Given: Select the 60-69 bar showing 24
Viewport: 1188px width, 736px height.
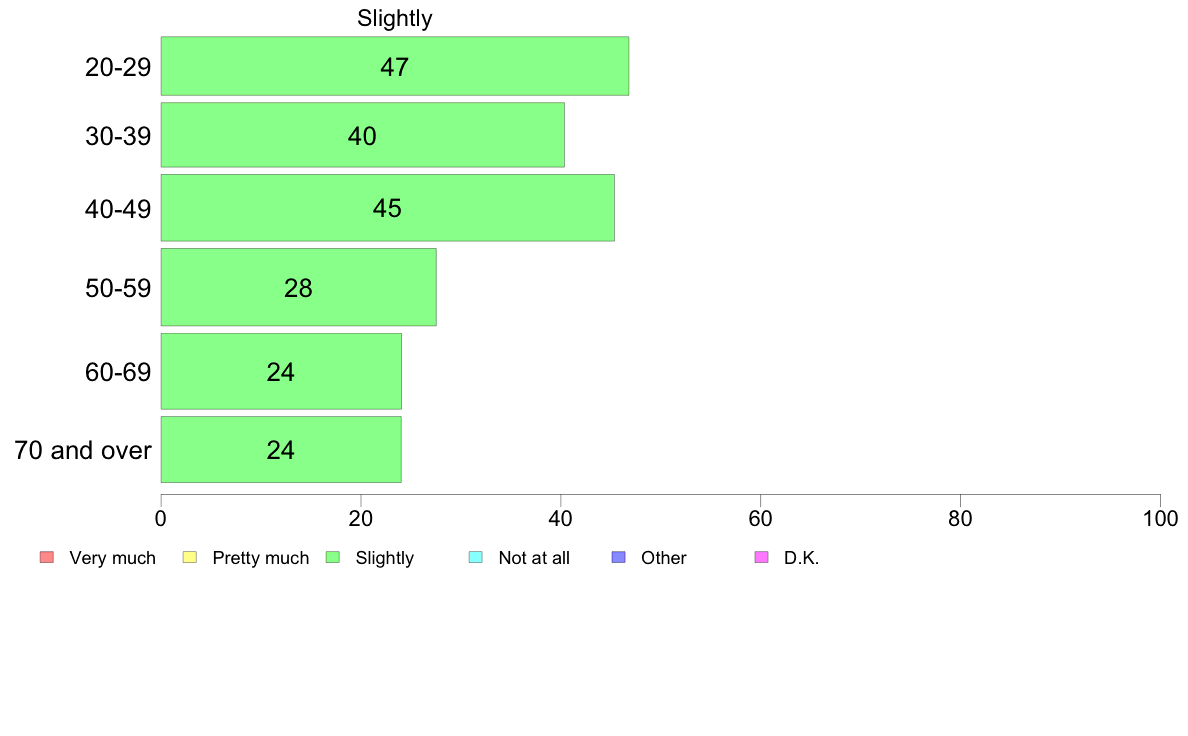Looking at the screenshot, I should (281, 371).
